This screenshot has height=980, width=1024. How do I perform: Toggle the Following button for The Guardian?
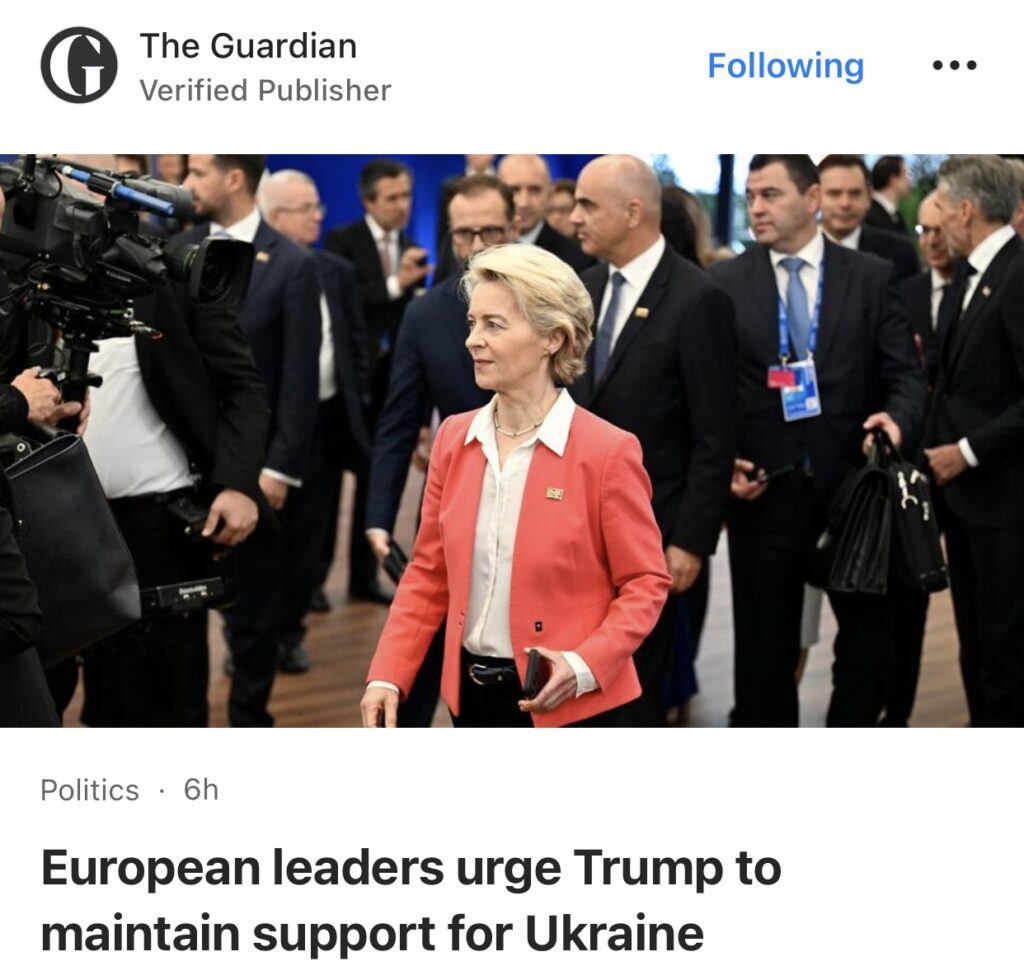(786, 66)
